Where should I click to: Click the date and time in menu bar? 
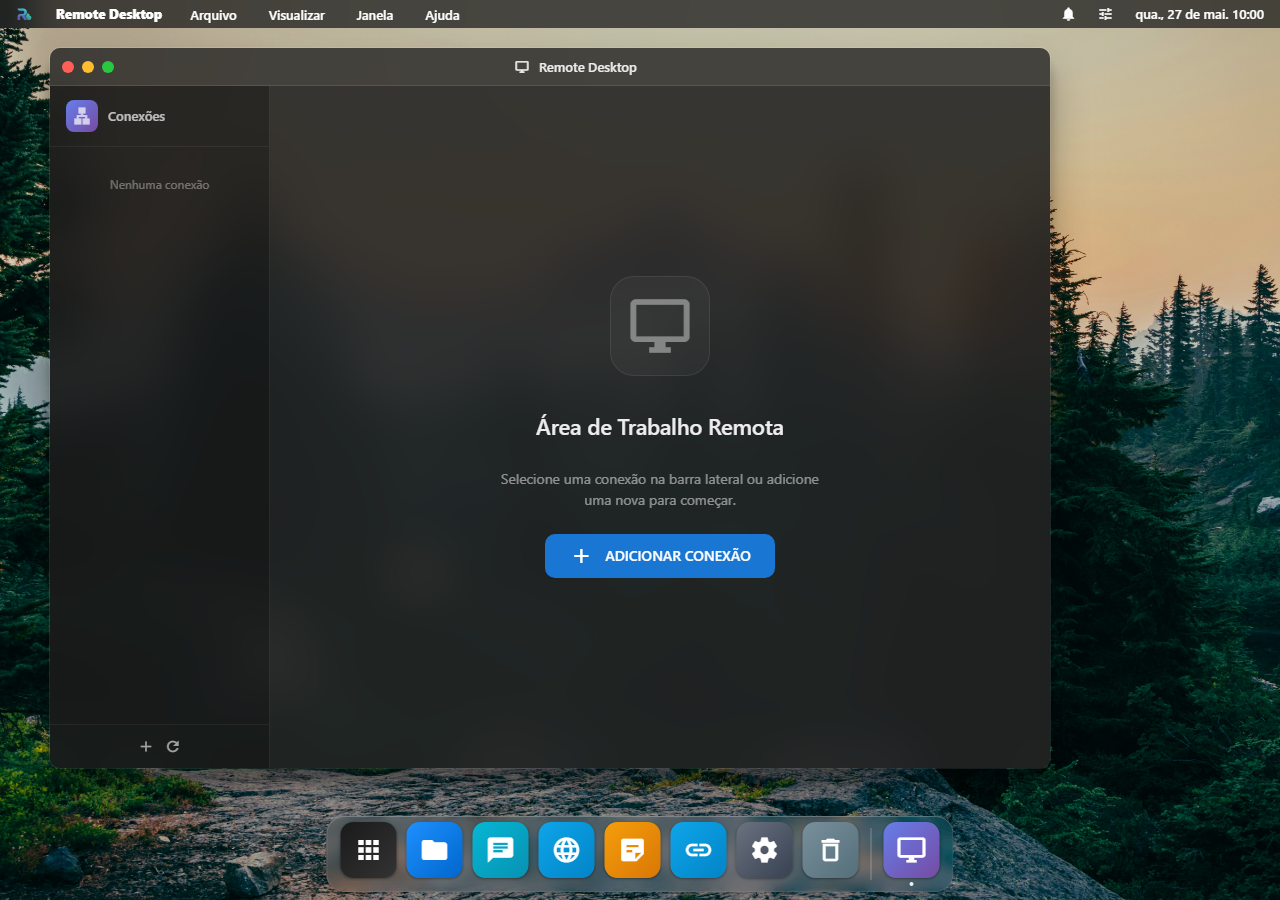1199,15
